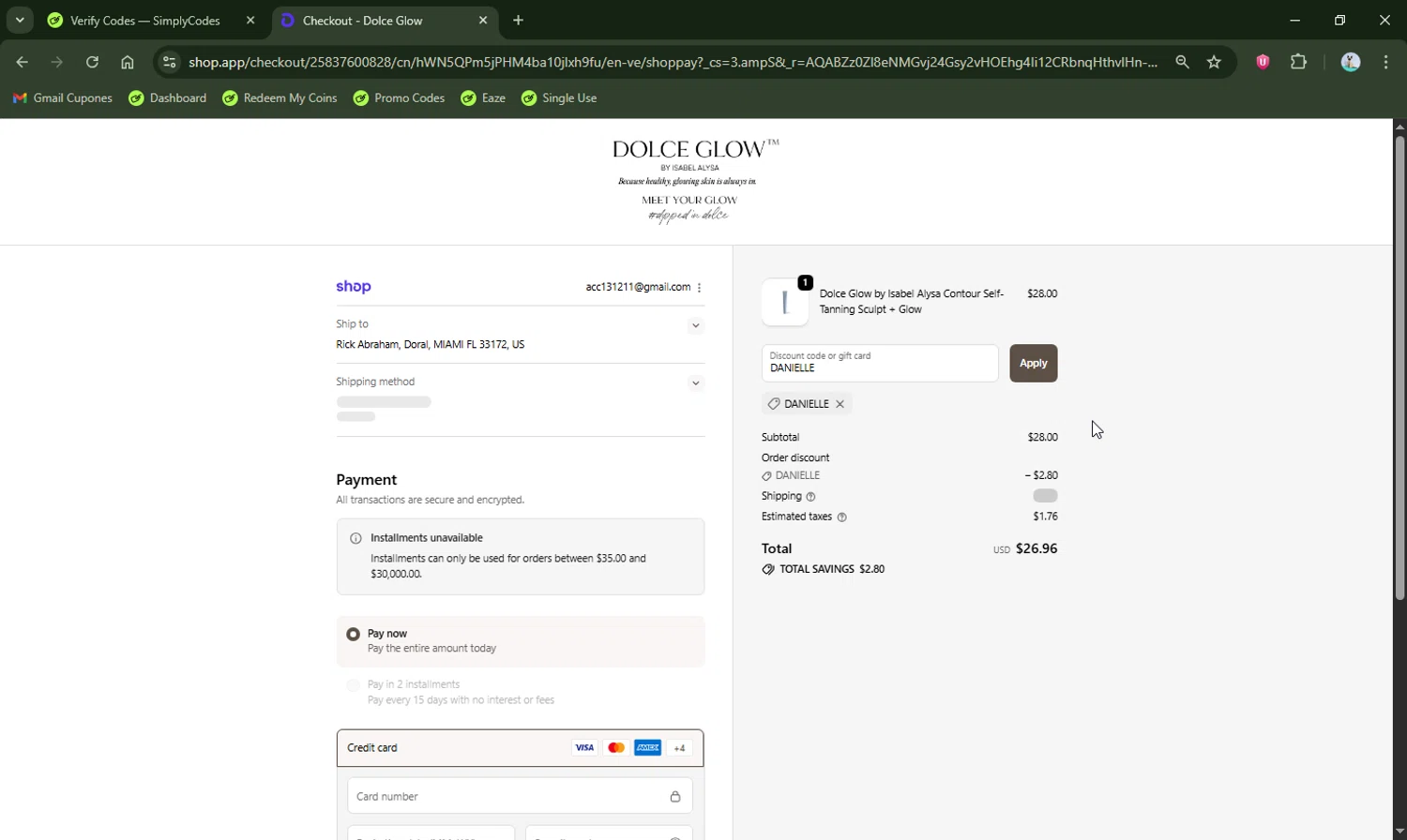
Task: Open a new browser tab
Action: click(519, 21)
